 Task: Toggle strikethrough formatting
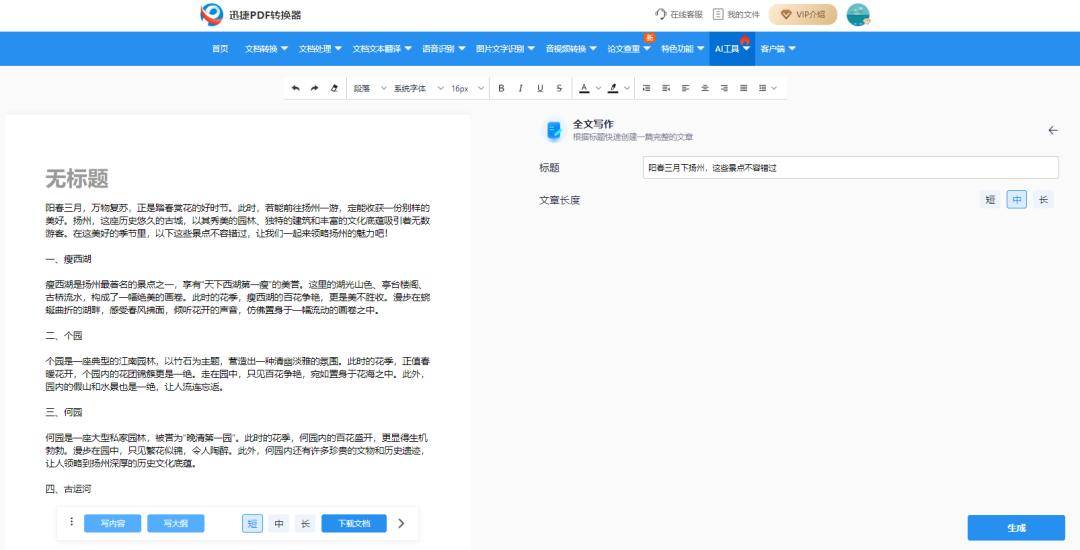559,88
